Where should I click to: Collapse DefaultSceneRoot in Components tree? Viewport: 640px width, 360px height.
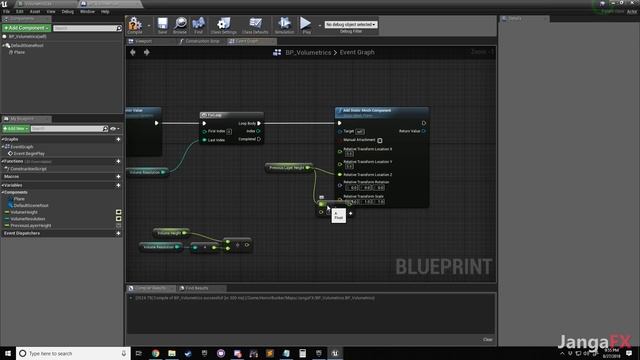pyautogui.click(x=4, y=45)
